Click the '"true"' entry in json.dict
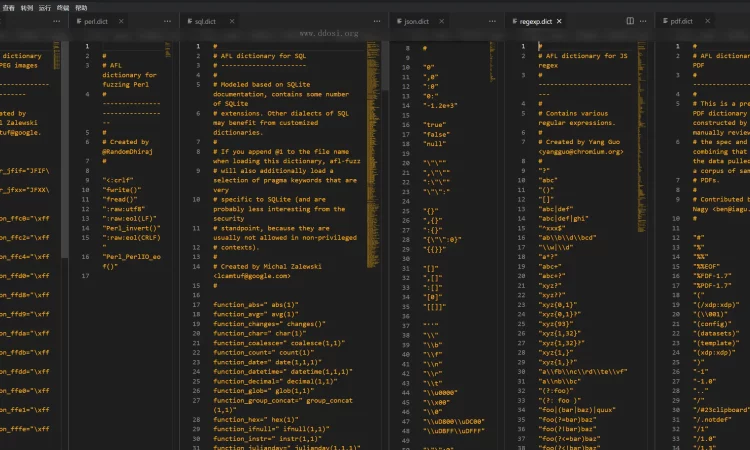 coord(434,125)
